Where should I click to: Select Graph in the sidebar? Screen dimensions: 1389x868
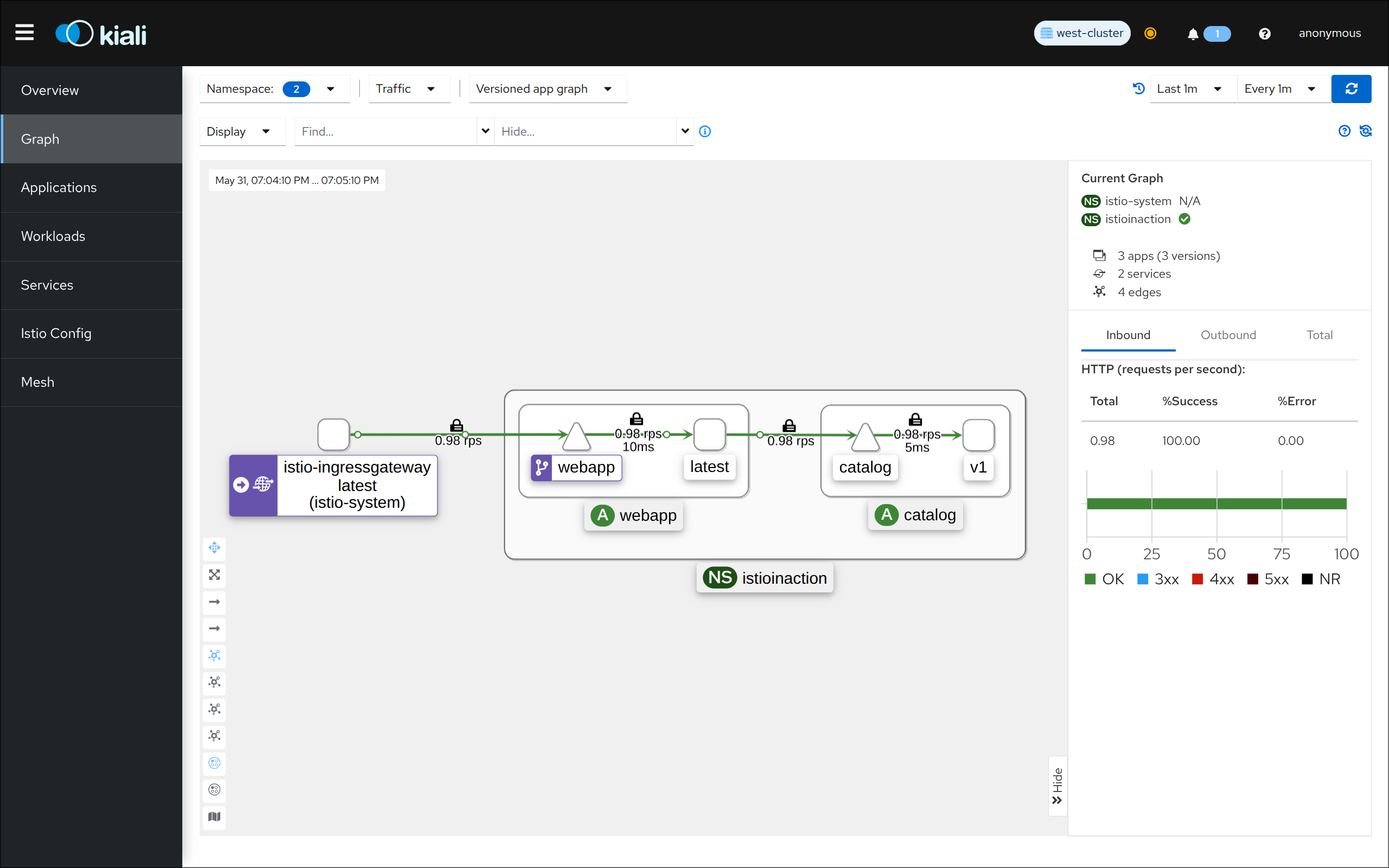(92, 139)
